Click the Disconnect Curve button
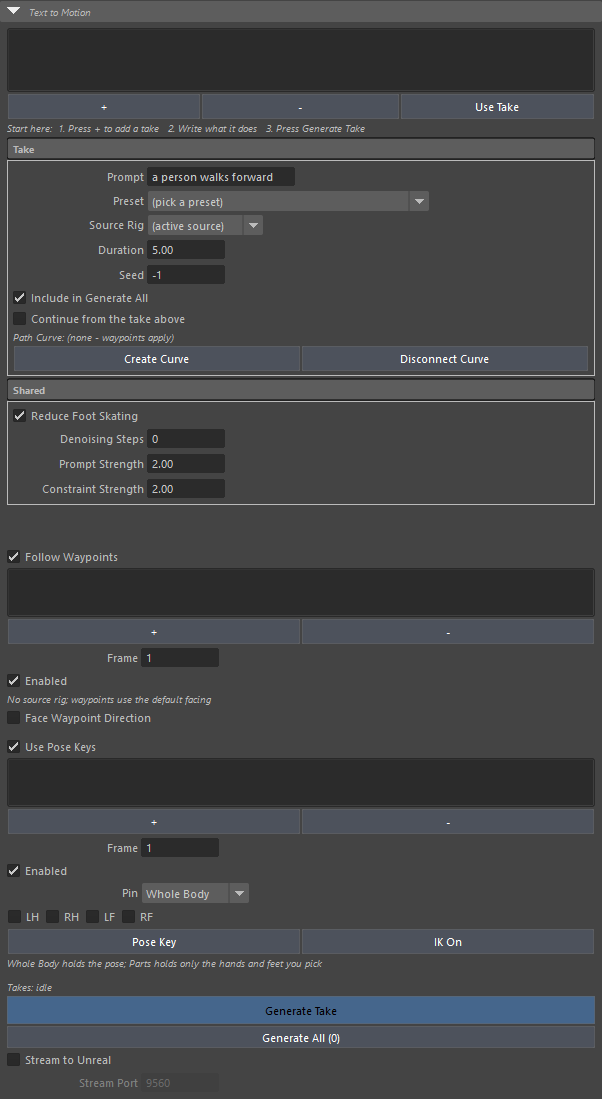 point(444,359)
